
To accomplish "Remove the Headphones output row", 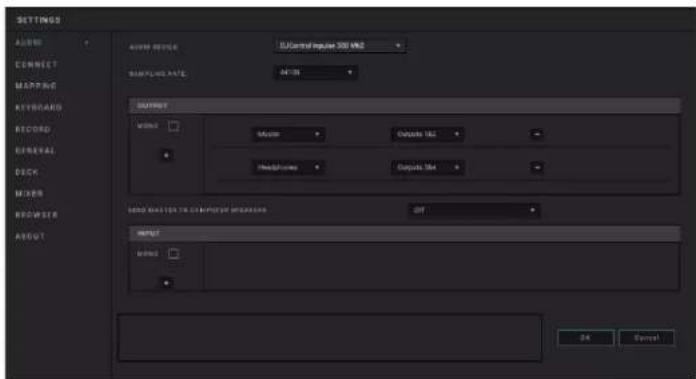I will tap(537, 167).
